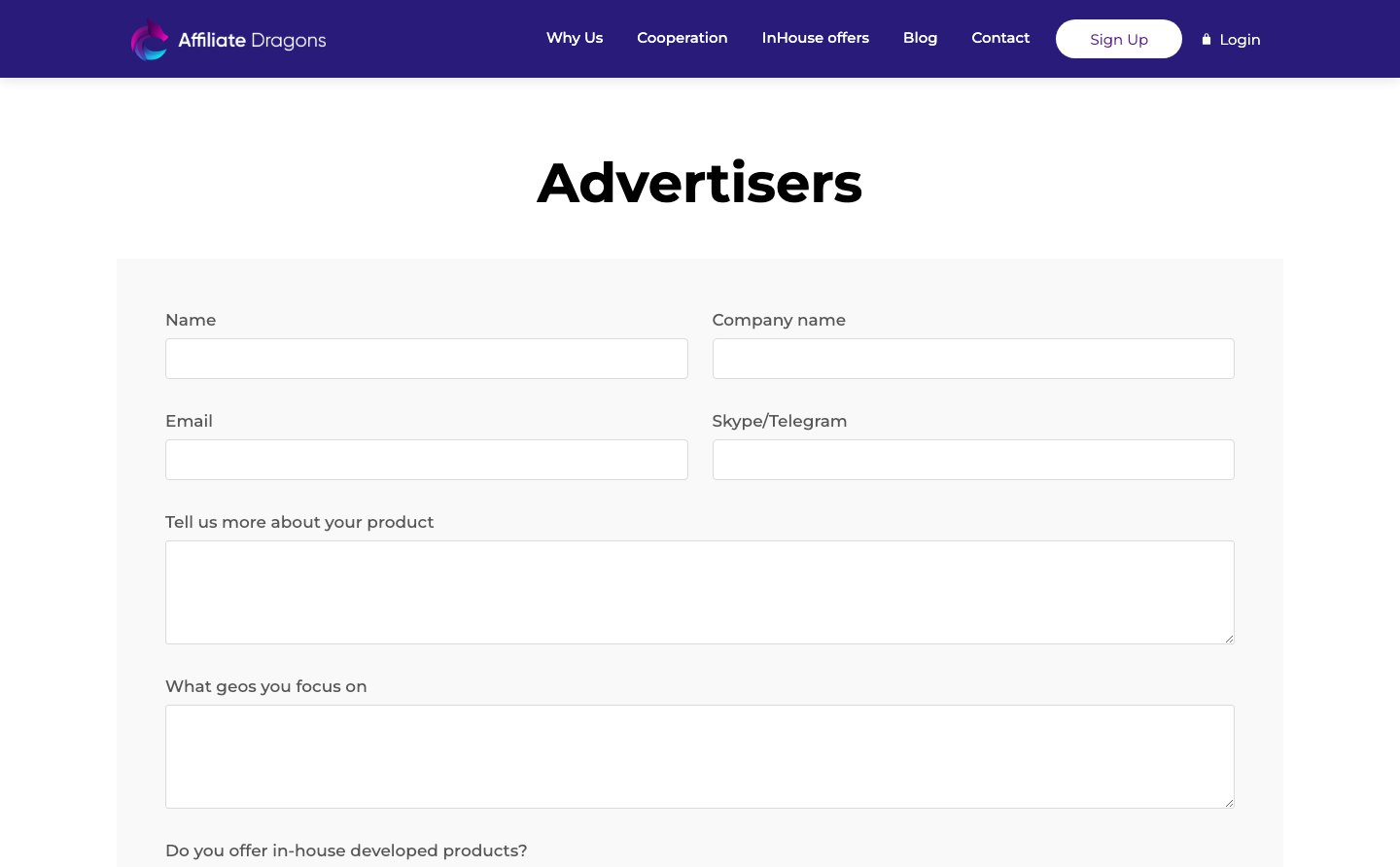The image size is (1400, 867).
Task: Click the Email field label
Action: [x=189, y=421]
